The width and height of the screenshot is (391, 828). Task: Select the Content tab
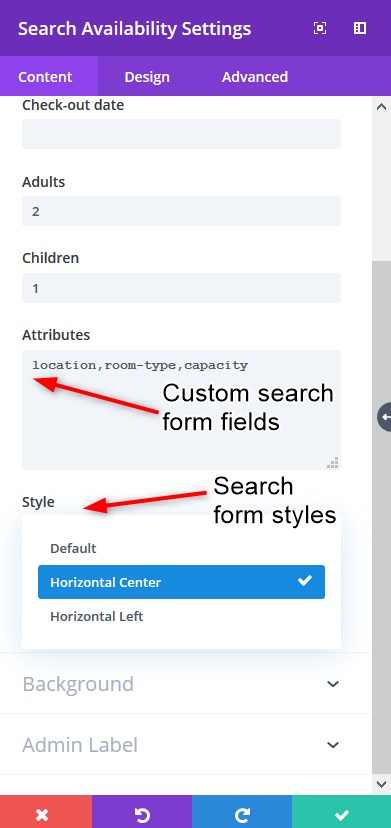click(45, 77)
